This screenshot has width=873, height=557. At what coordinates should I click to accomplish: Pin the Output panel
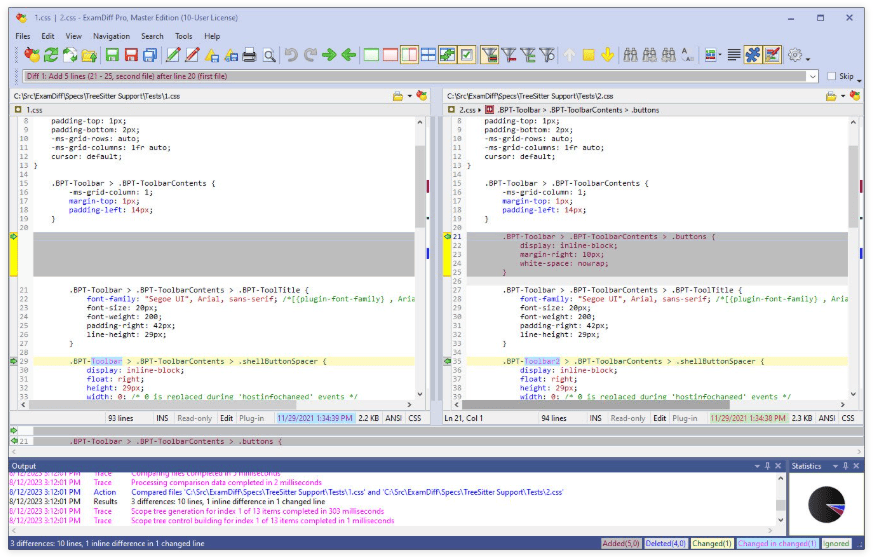[767, 466]
